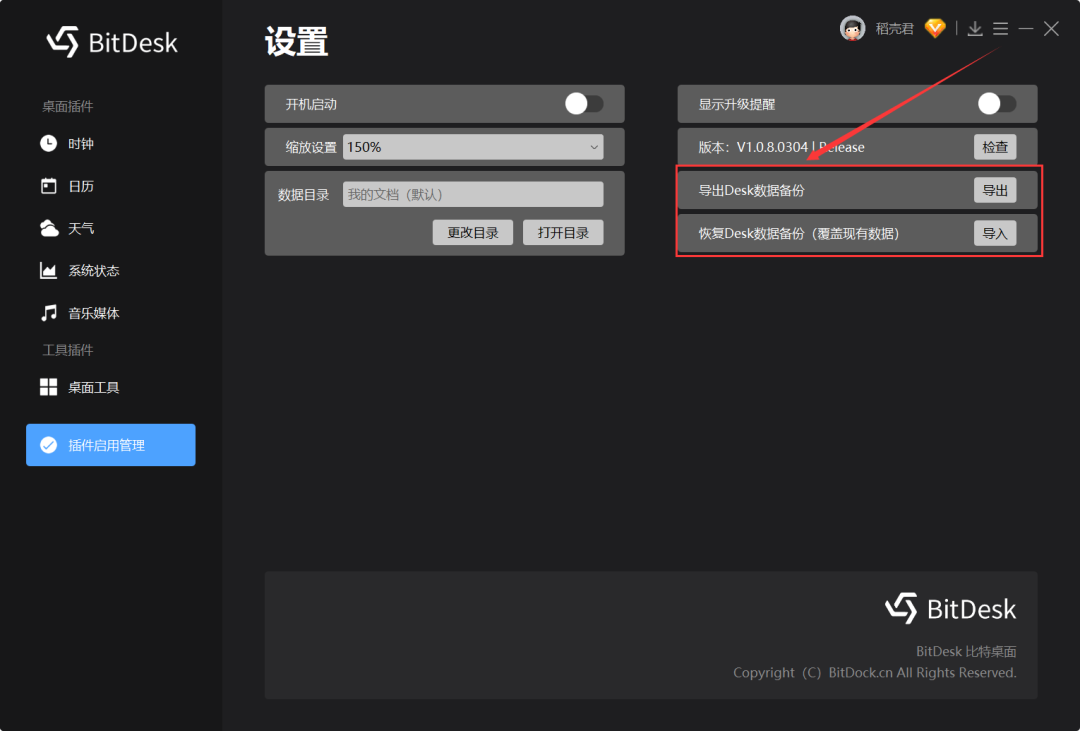Expand the hamburger menu at top right

[1000, 28]
